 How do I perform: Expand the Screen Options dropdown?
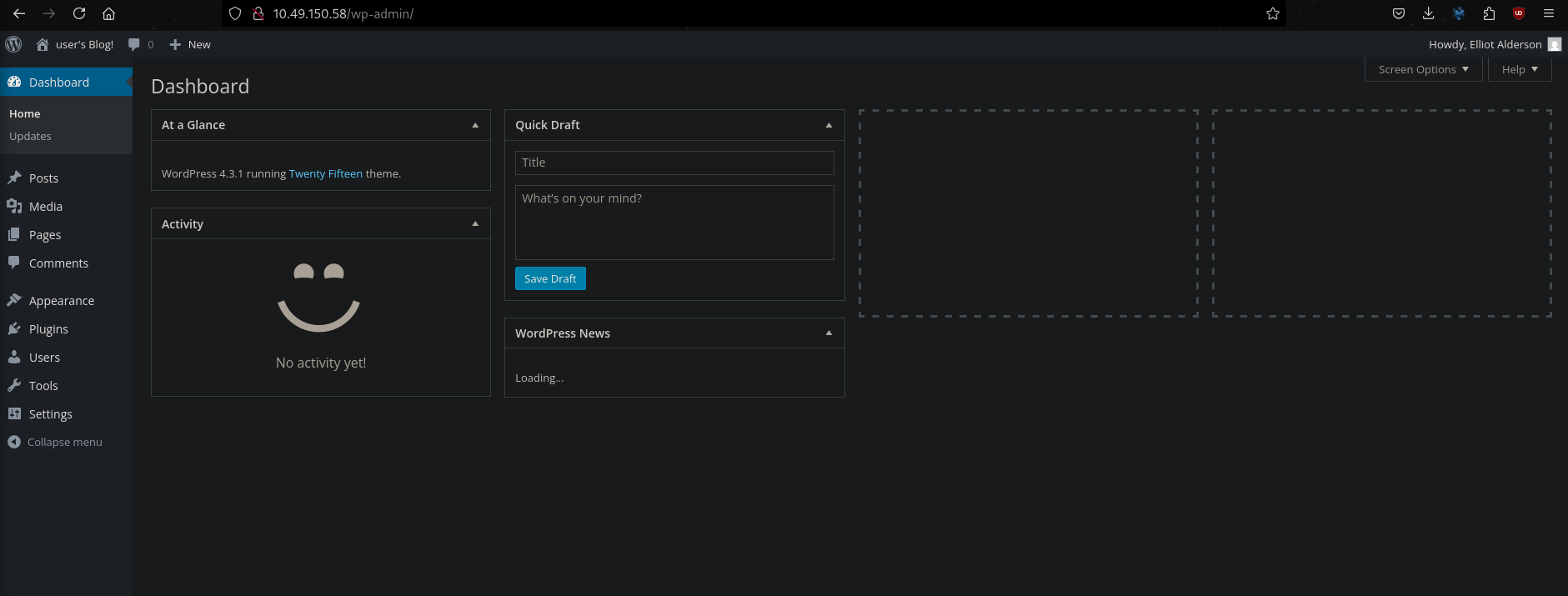pyautogui.click(x=1423, y=69)
